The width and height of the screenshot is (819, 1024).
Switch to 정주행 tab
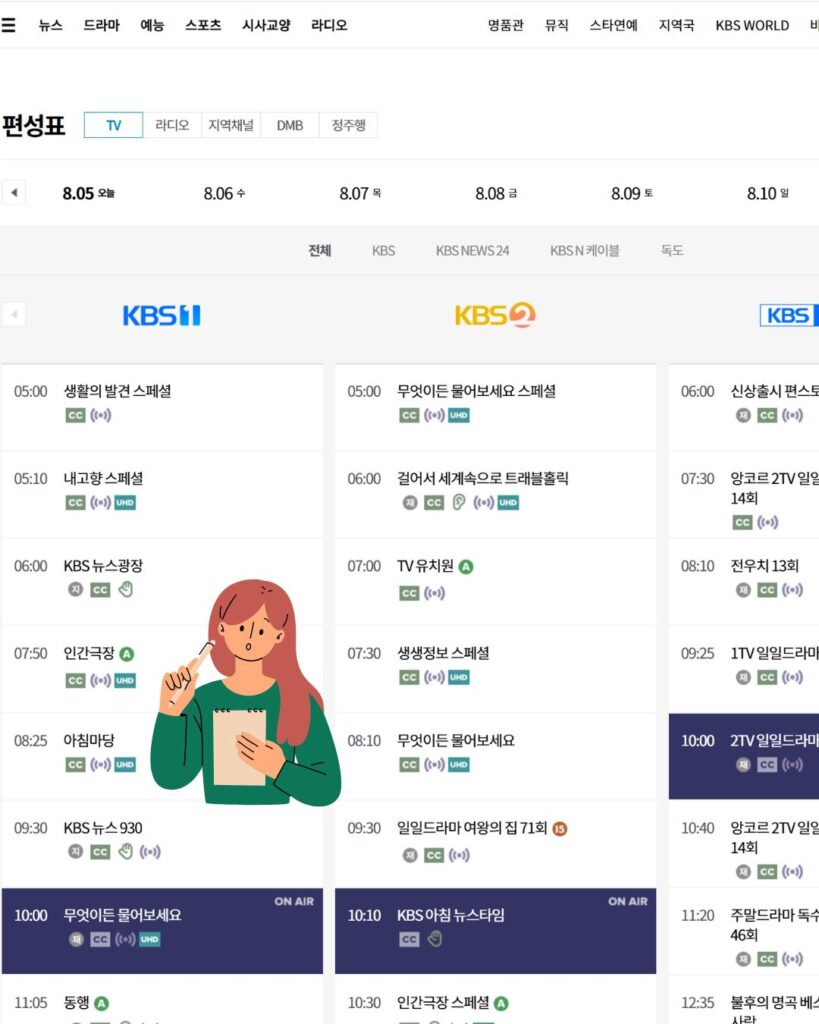tap(348, 125)
